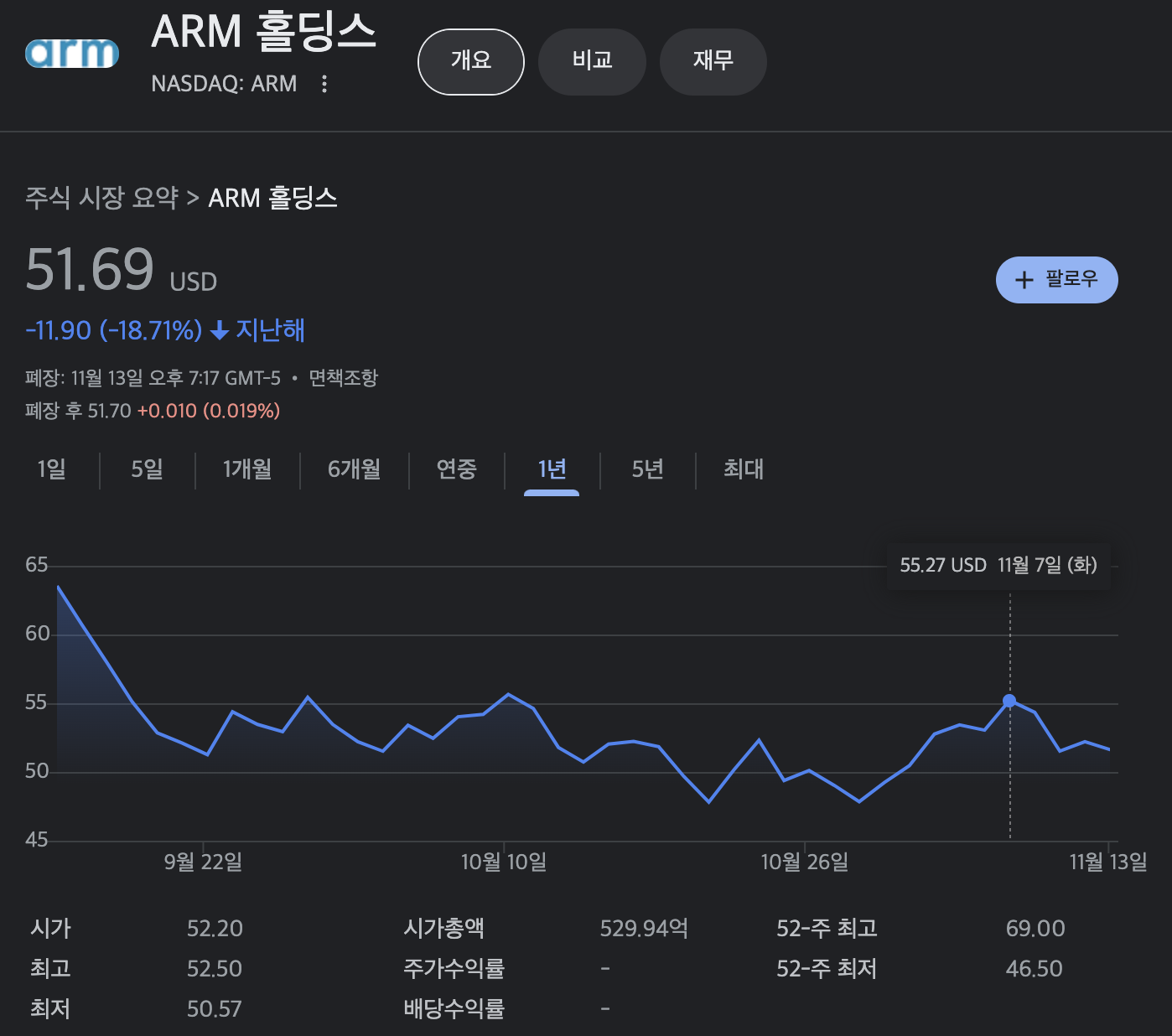Click the 11월 13일 axis date label

click(x=1108, y=862)
